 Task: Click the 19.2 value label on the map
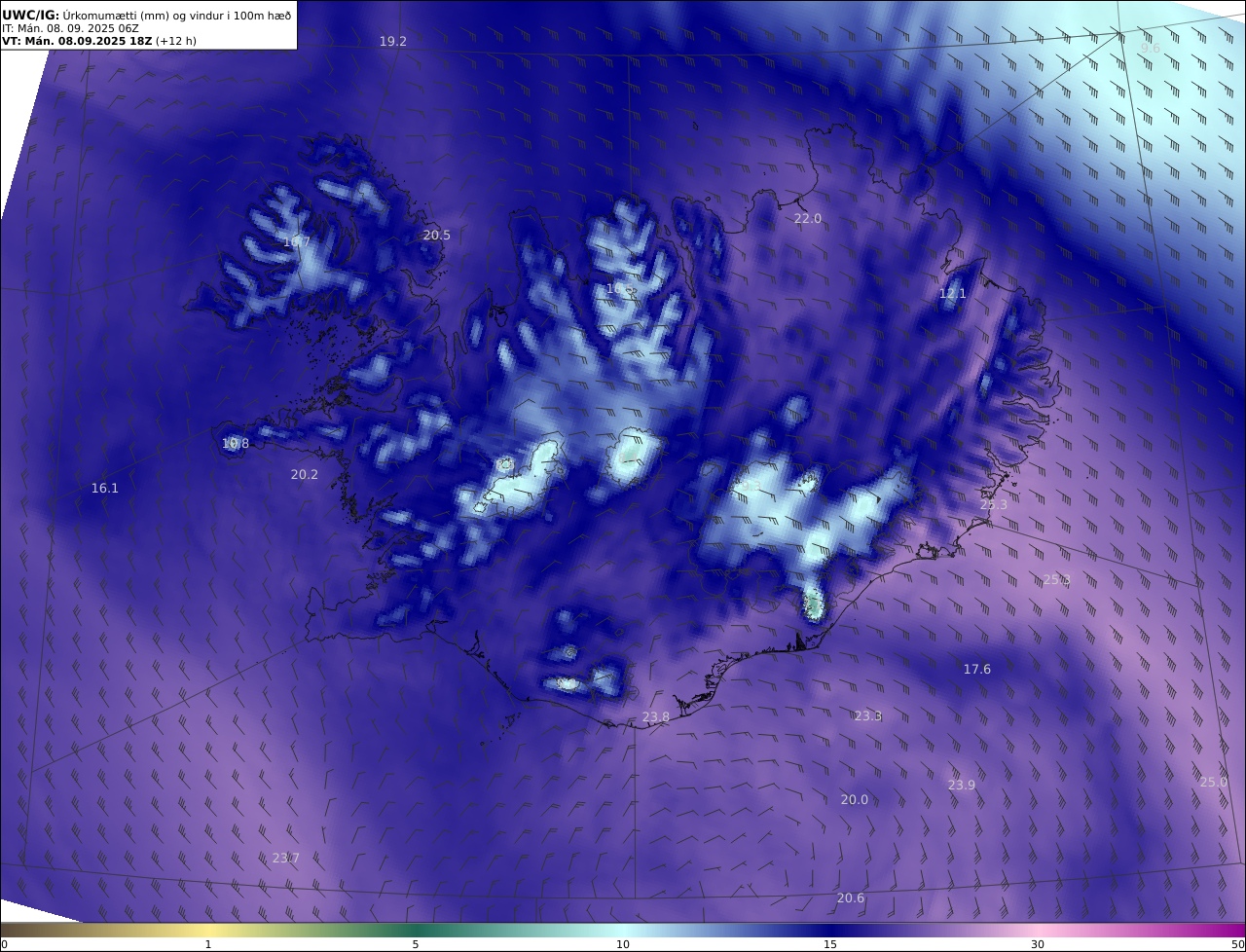(x=393, y=41)
